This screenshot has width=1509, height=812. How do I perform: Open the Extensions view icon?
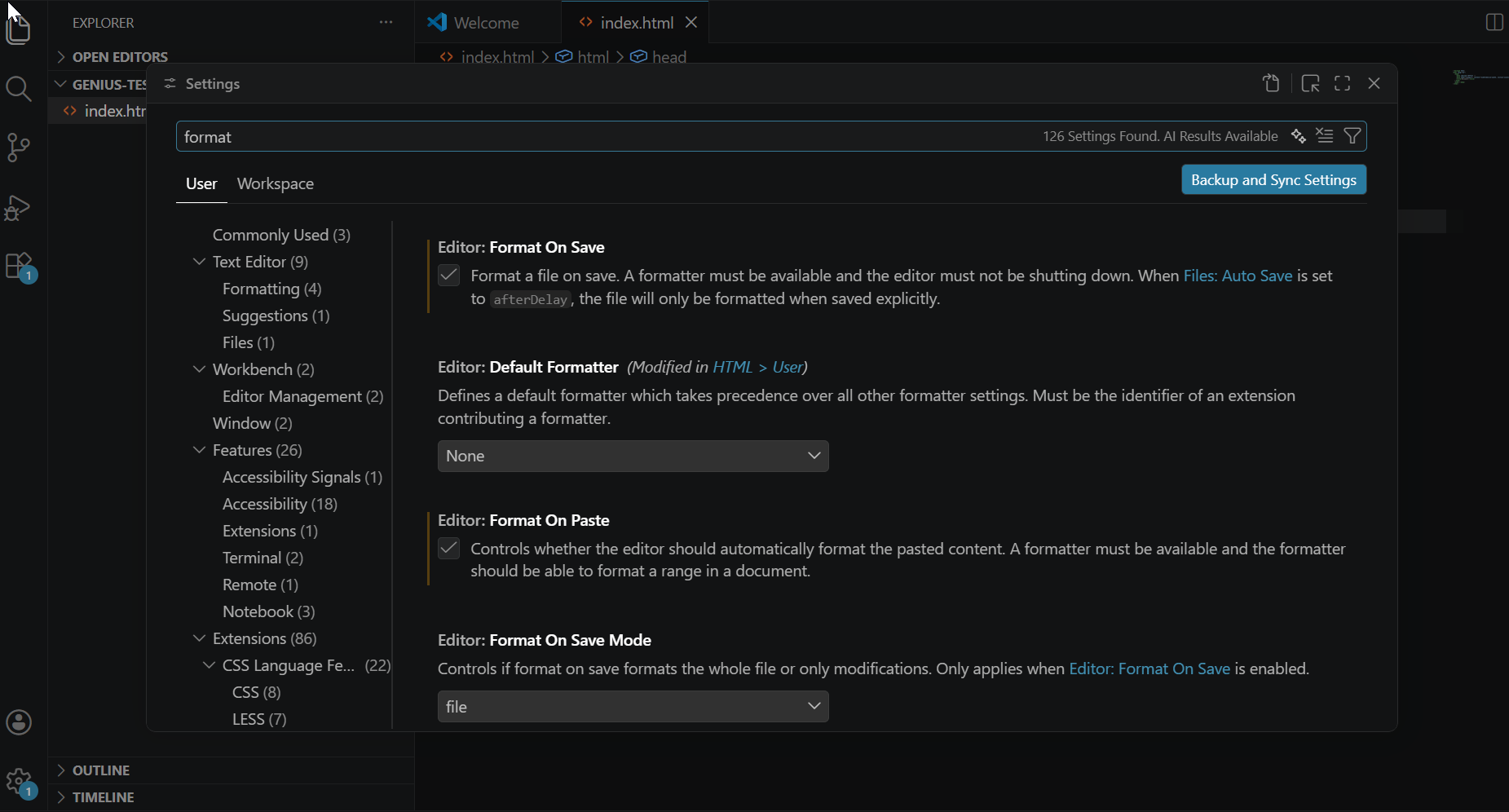tap(18, 267)
